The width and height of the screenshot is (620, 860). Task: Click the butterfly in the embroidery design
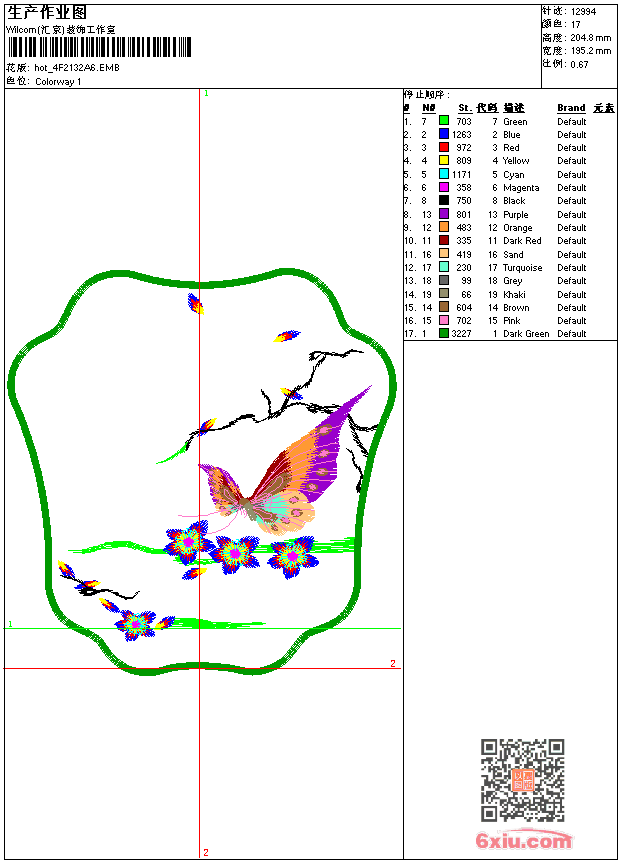click(x=285, y=461)
